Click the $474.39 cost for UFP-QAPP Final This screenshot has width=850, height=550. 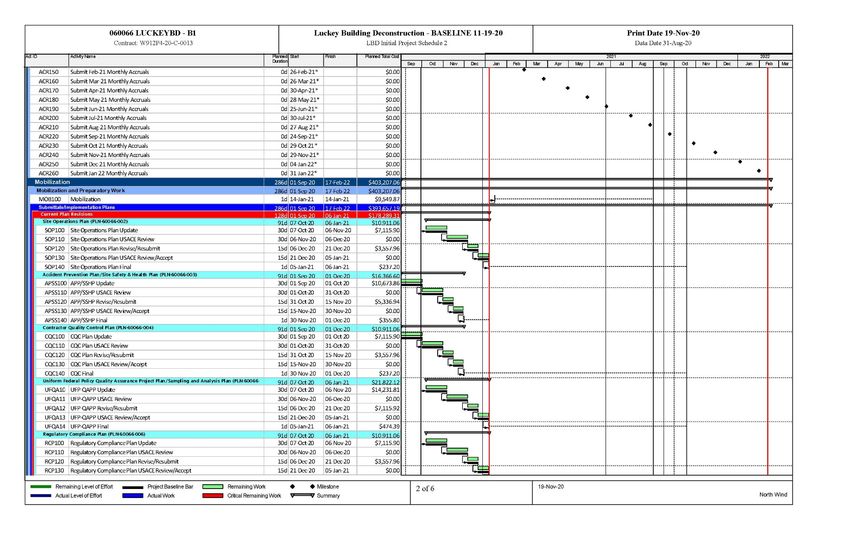389,426
